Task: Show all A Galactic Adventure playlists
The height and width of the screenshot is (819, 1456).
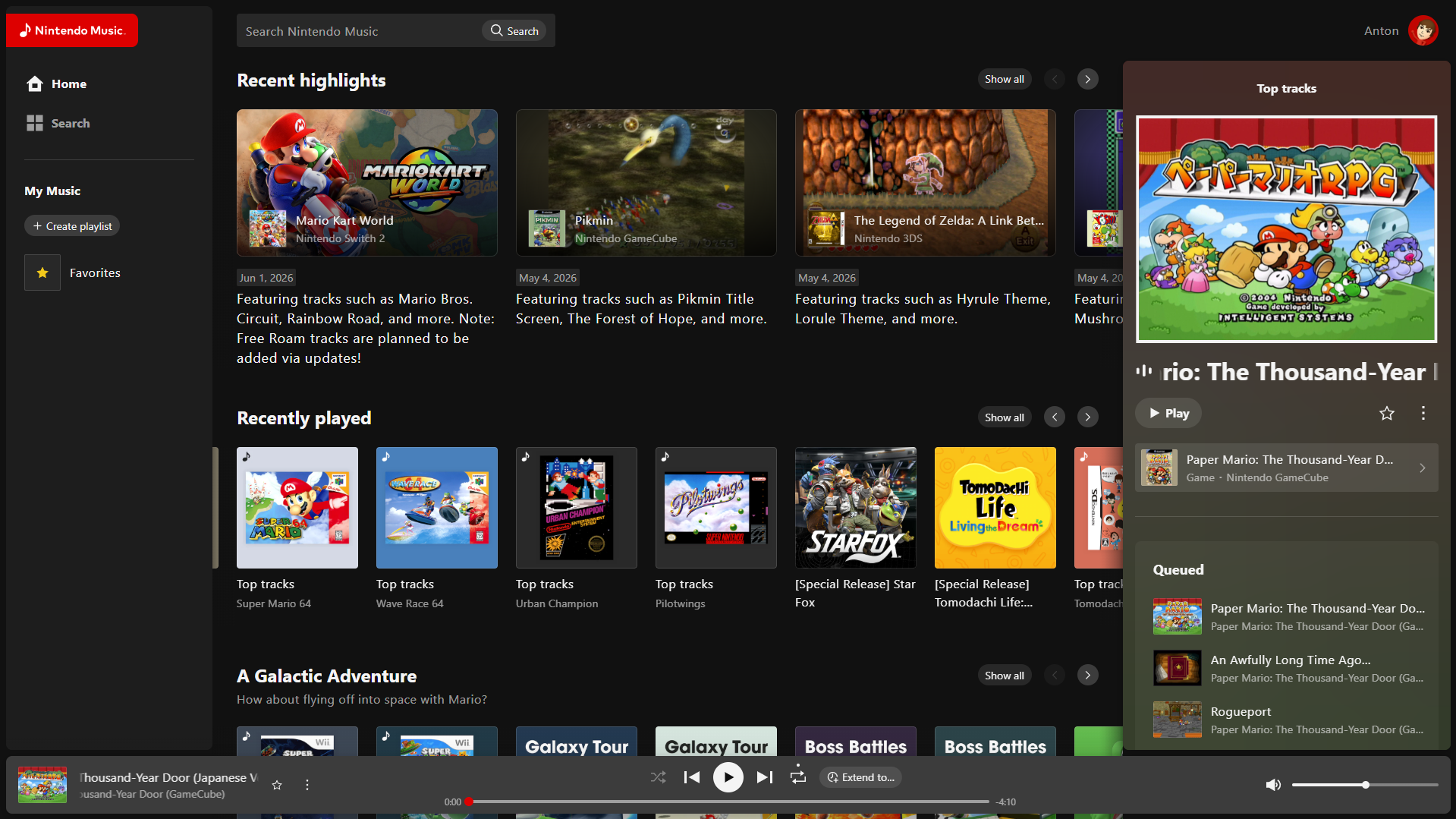Action: click(1004, 676)
